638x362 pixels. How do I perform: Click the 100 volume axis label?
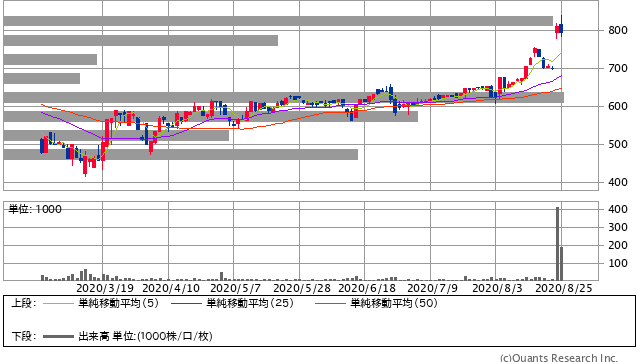[x=618, y=264]
